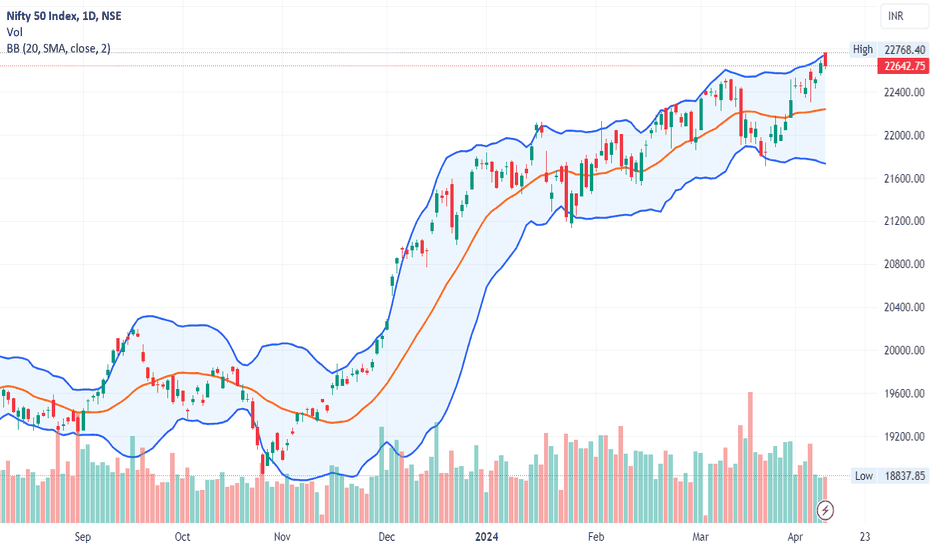Click the Dec label on time axis
The width and height of the screenshot is (932, 550).
[x=386, y=536]
